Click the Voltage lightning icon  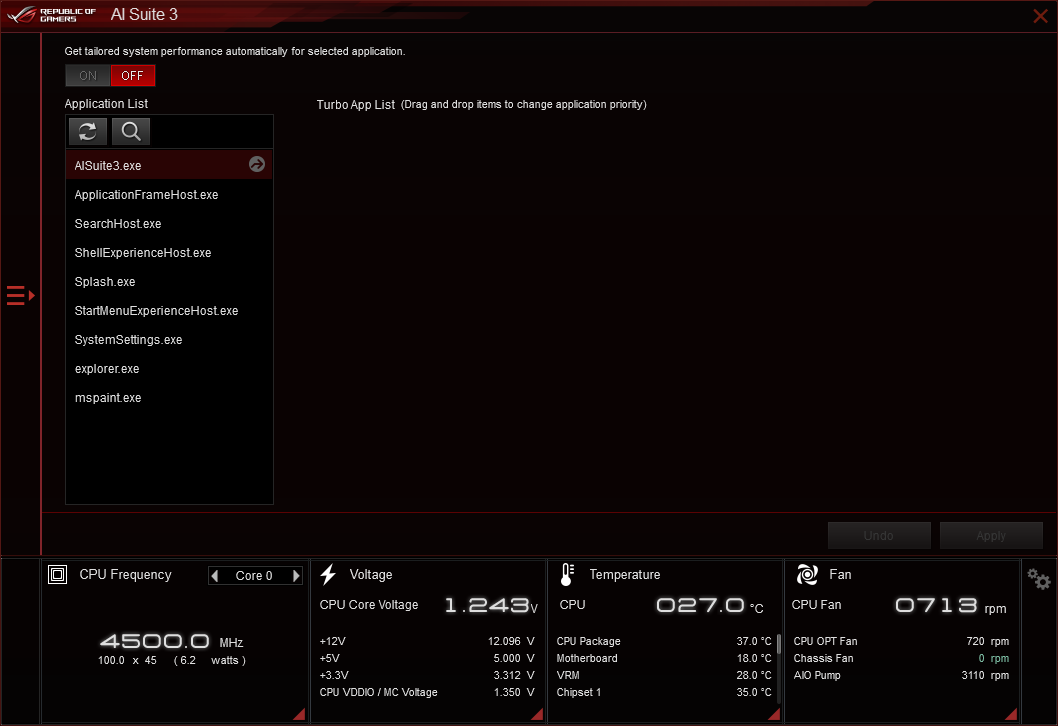[x=328, y=575]
